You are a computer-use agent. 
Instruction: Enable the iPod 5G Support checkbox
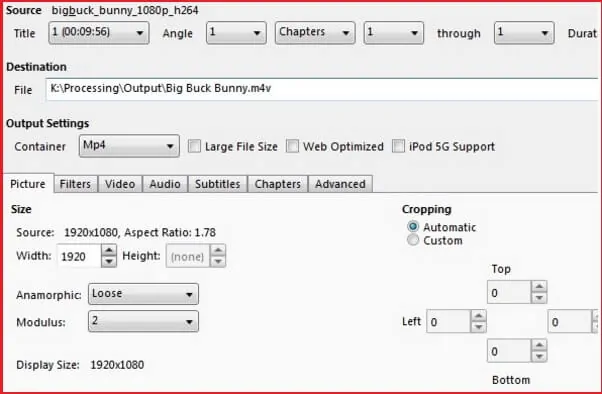point(398,146)
